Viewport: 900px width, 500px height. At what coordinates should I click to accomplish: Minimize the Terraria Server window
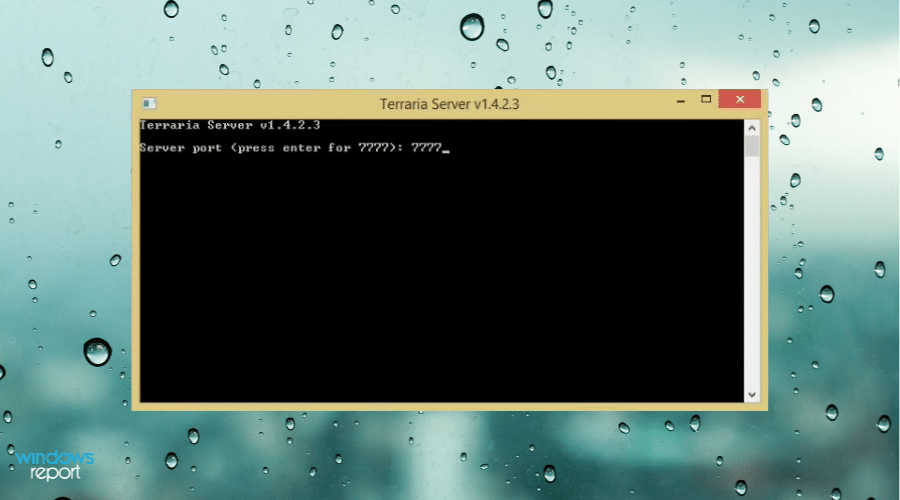681,100
